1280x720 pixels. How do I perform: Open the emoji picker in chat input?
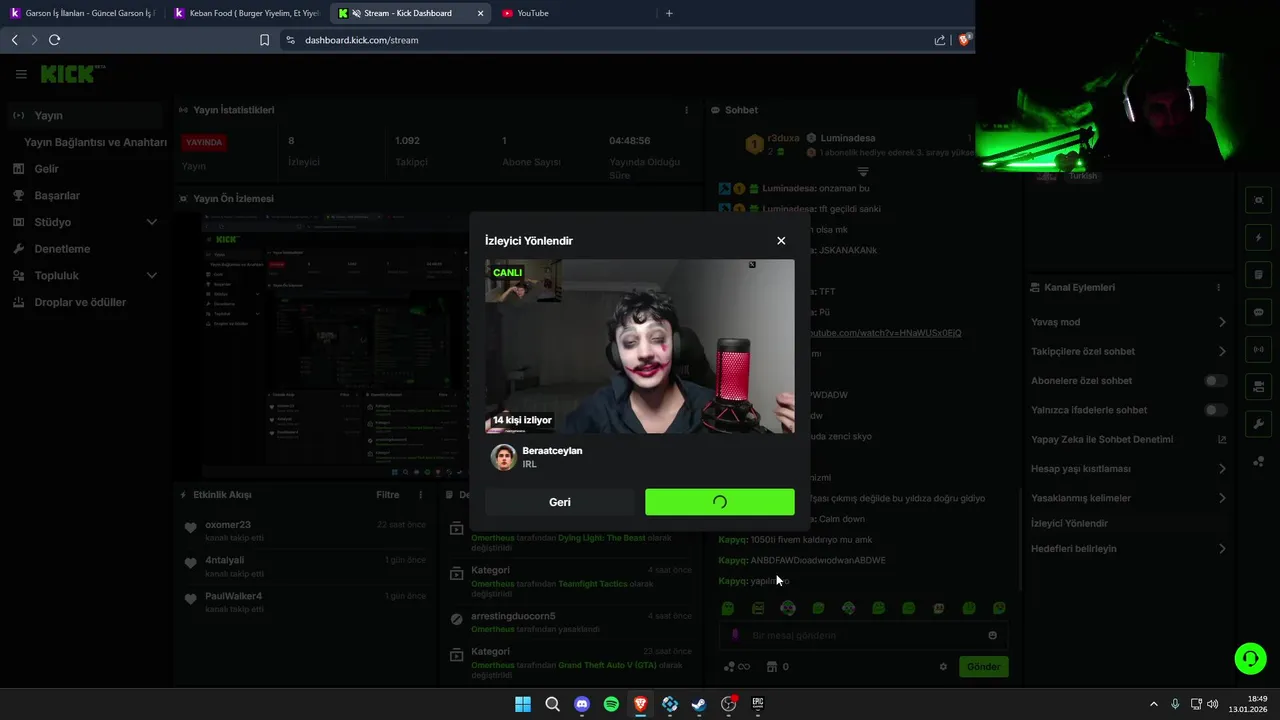[x=992, y=635]
